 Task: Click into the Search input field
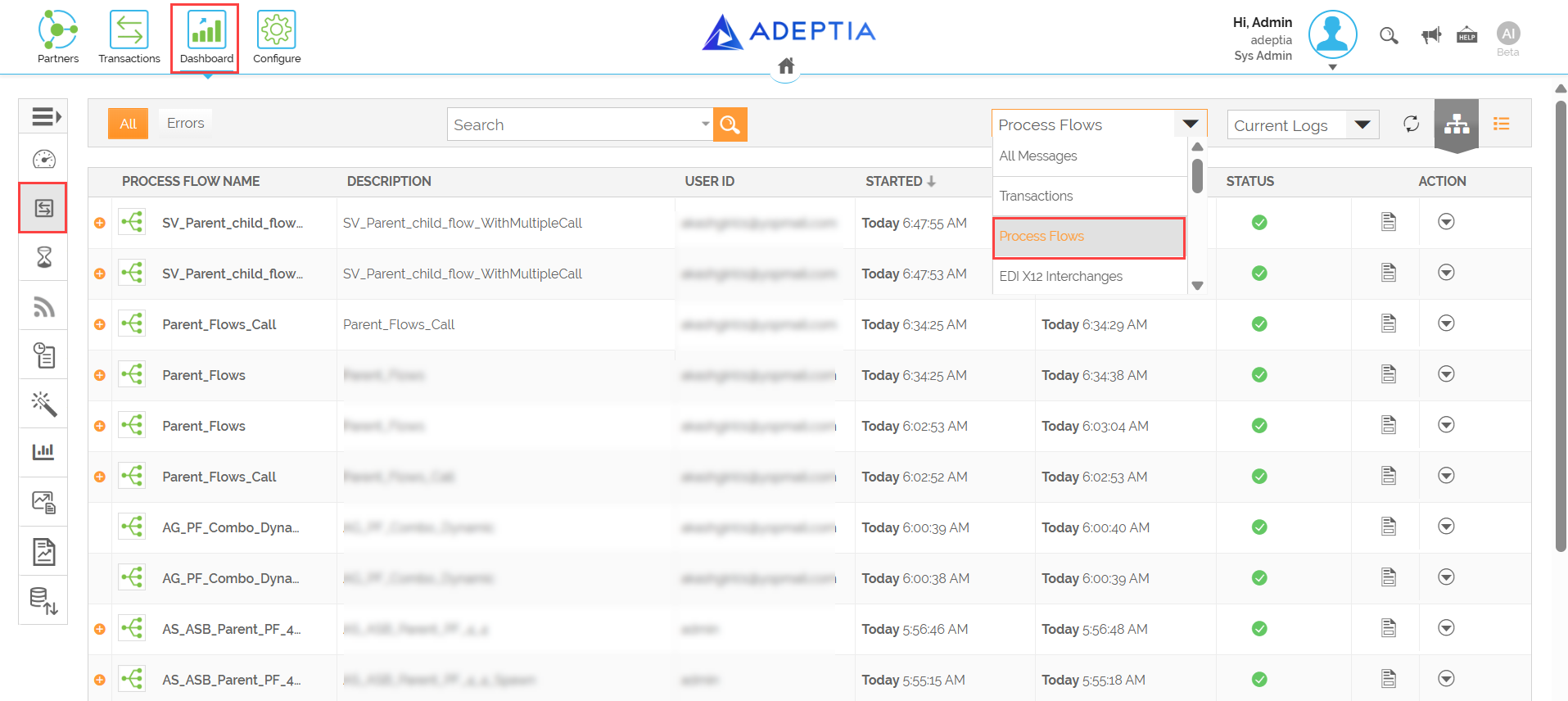pos(573,124)
